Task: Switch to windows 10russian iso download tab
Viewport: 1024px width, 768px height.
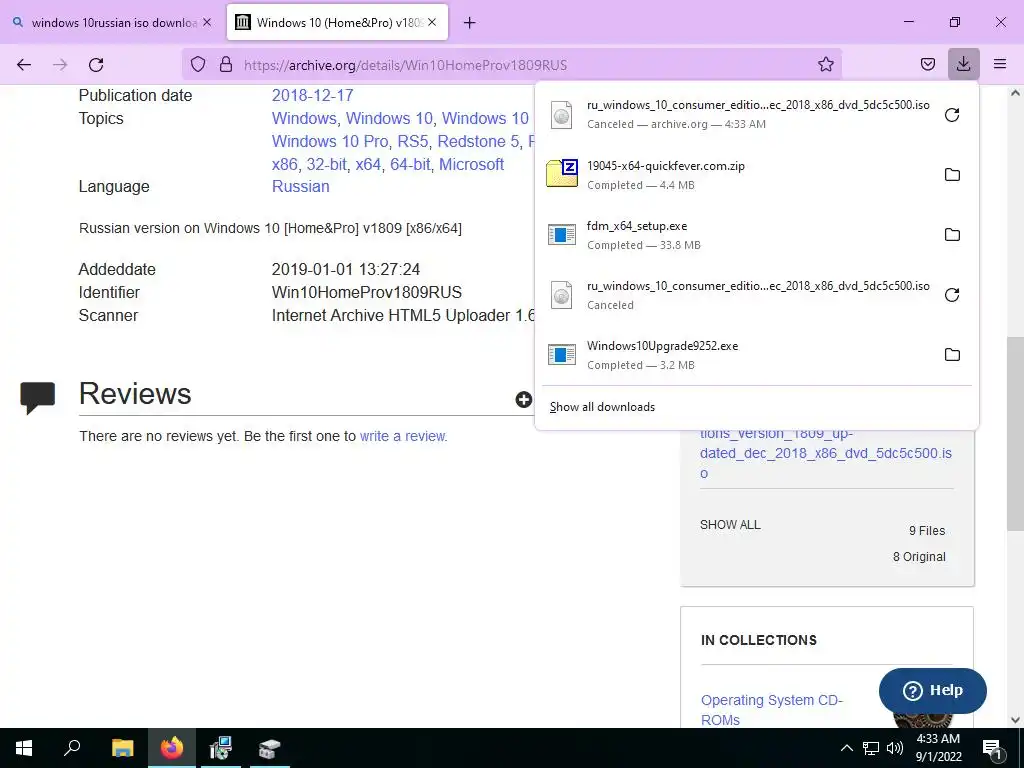Action: [114, 22]
